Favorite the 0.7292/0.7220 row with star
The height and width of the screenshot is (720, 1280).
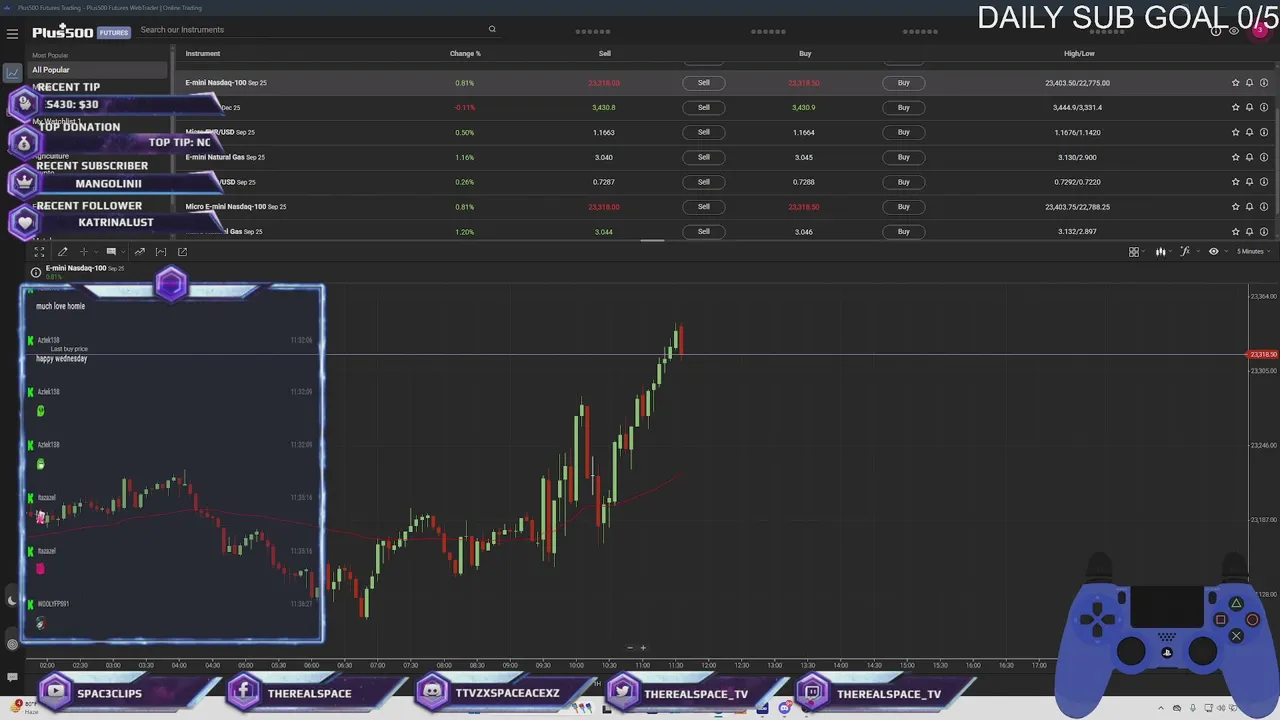(1235, 182)
